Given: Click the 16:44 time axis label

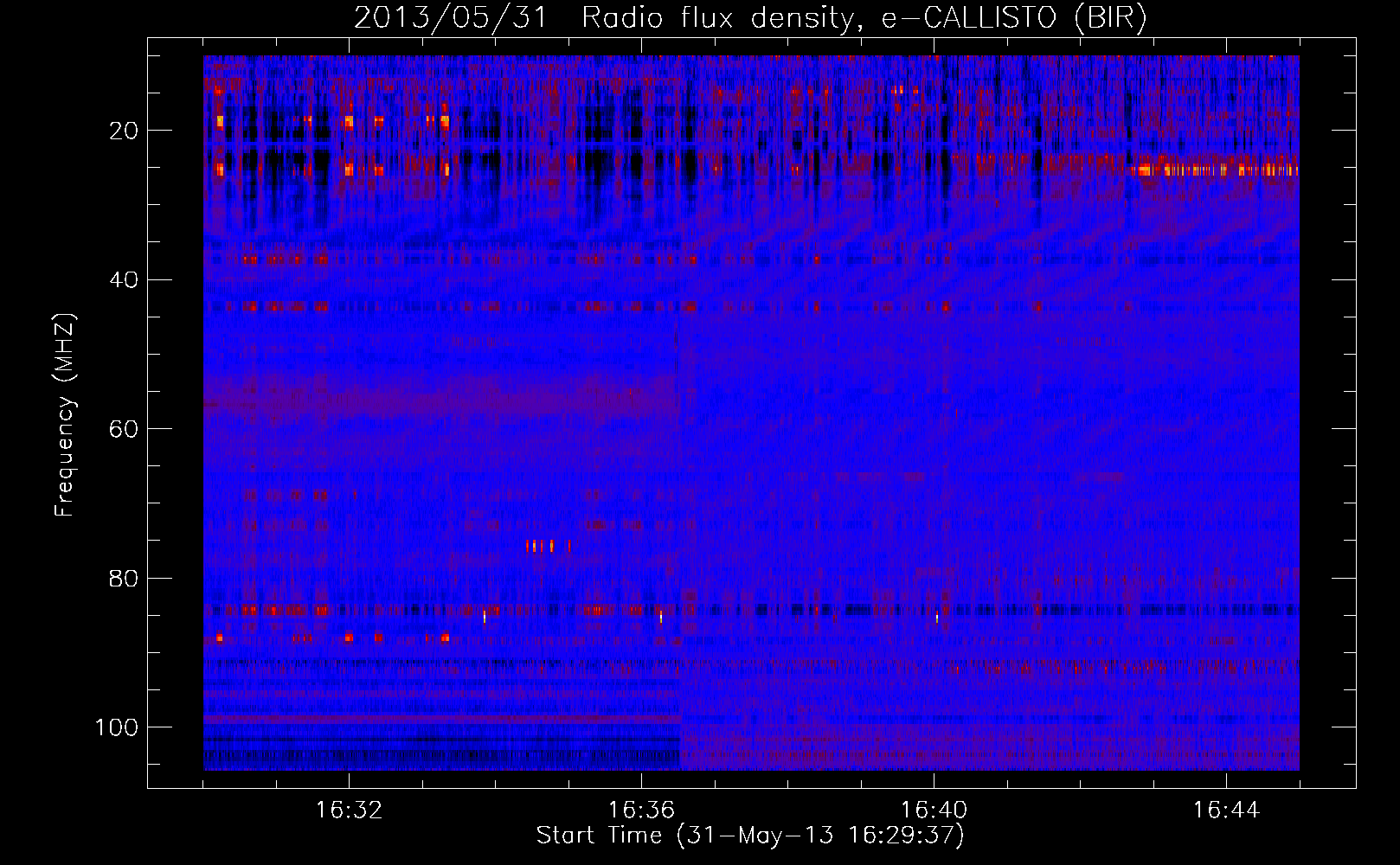Looking at the screenshot, I should 1226,811.
